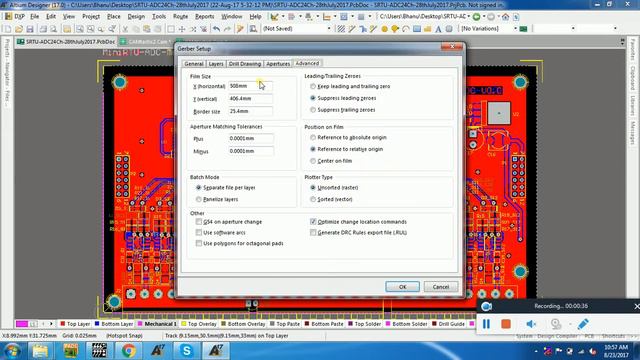Click the undo arrow icon
The height and width of the screenshot is (360, 640).
[216, 29]
